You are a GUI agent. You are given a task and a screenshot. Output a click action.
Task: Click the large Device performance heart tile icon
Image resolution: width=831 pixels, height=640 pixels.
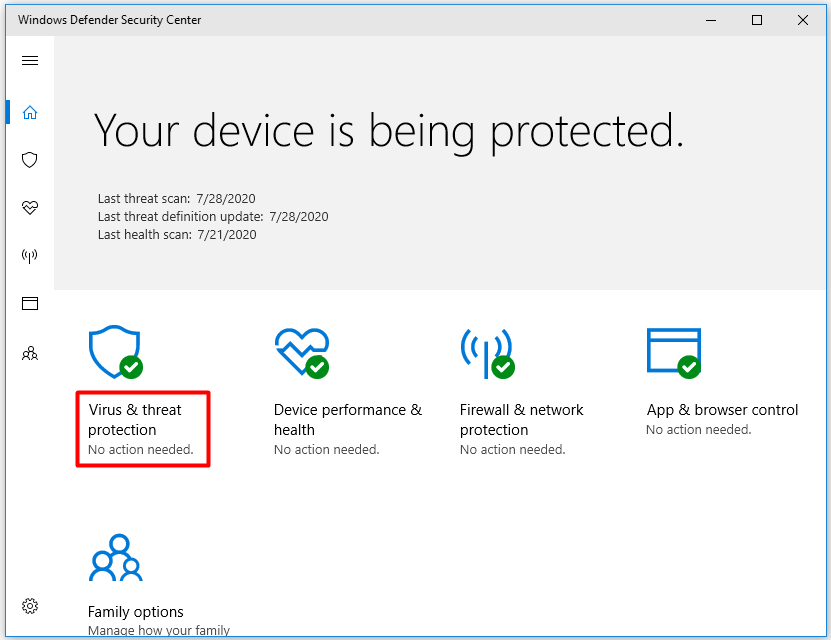(x=302, y=352)
